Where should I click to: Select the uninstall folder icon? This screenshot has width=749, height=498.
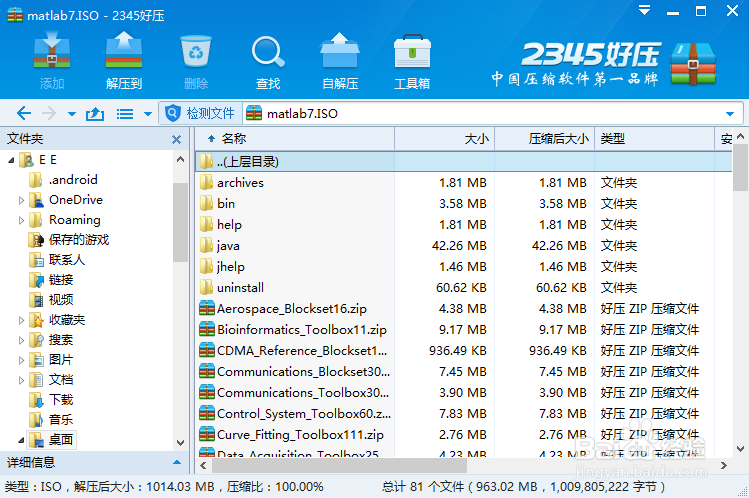[206, 287]
